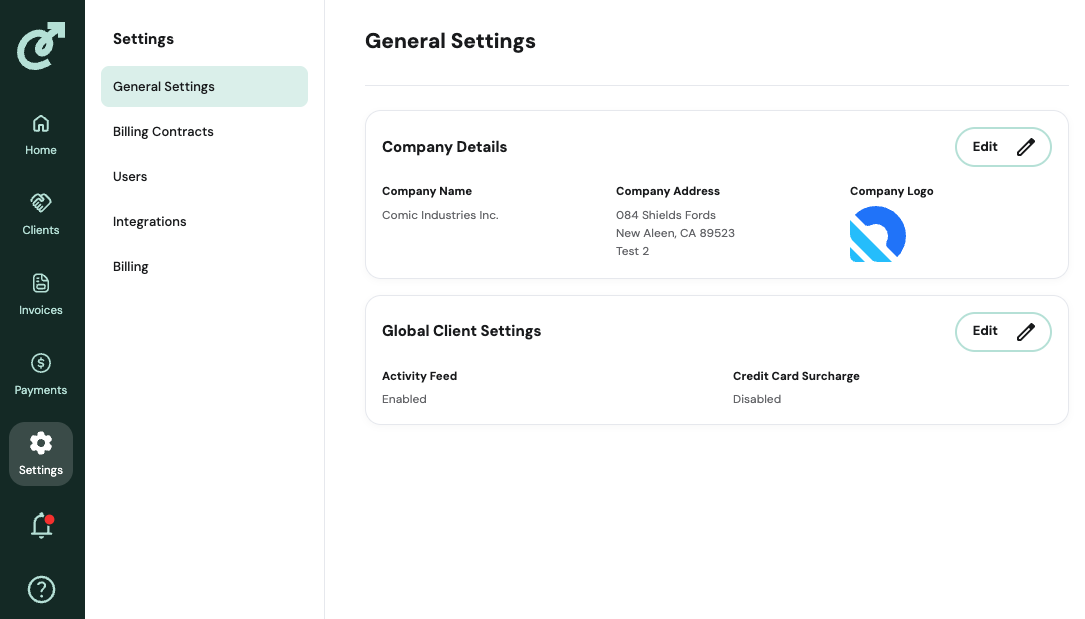
Task: Go to the Users settings page
Action: coord(130,177)
